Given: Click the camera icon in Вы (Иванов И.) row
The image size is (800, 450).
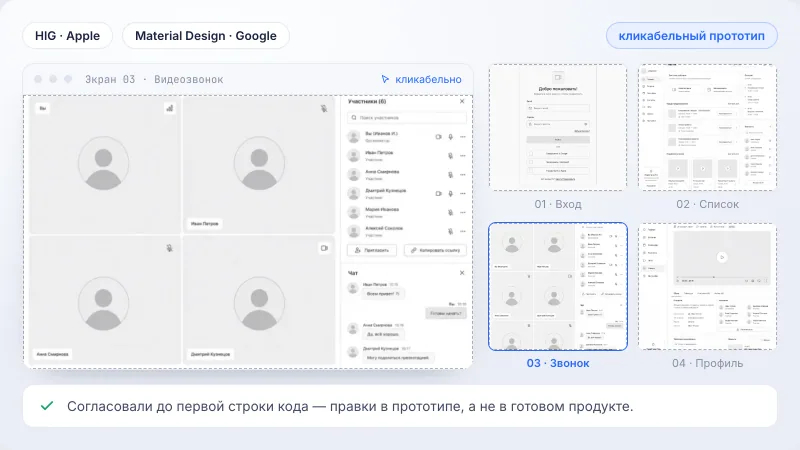Looking at the screenshot, I should pyautogui.click(x=438, y=137).
